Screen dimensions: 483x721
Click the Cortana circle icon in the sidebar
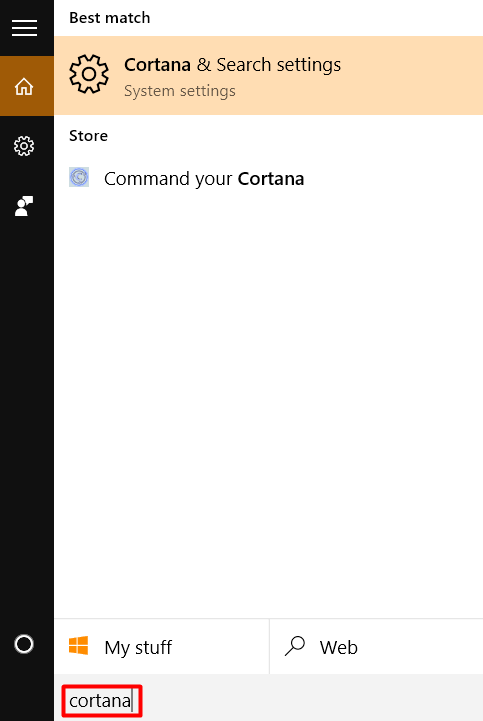pos(24,644)
